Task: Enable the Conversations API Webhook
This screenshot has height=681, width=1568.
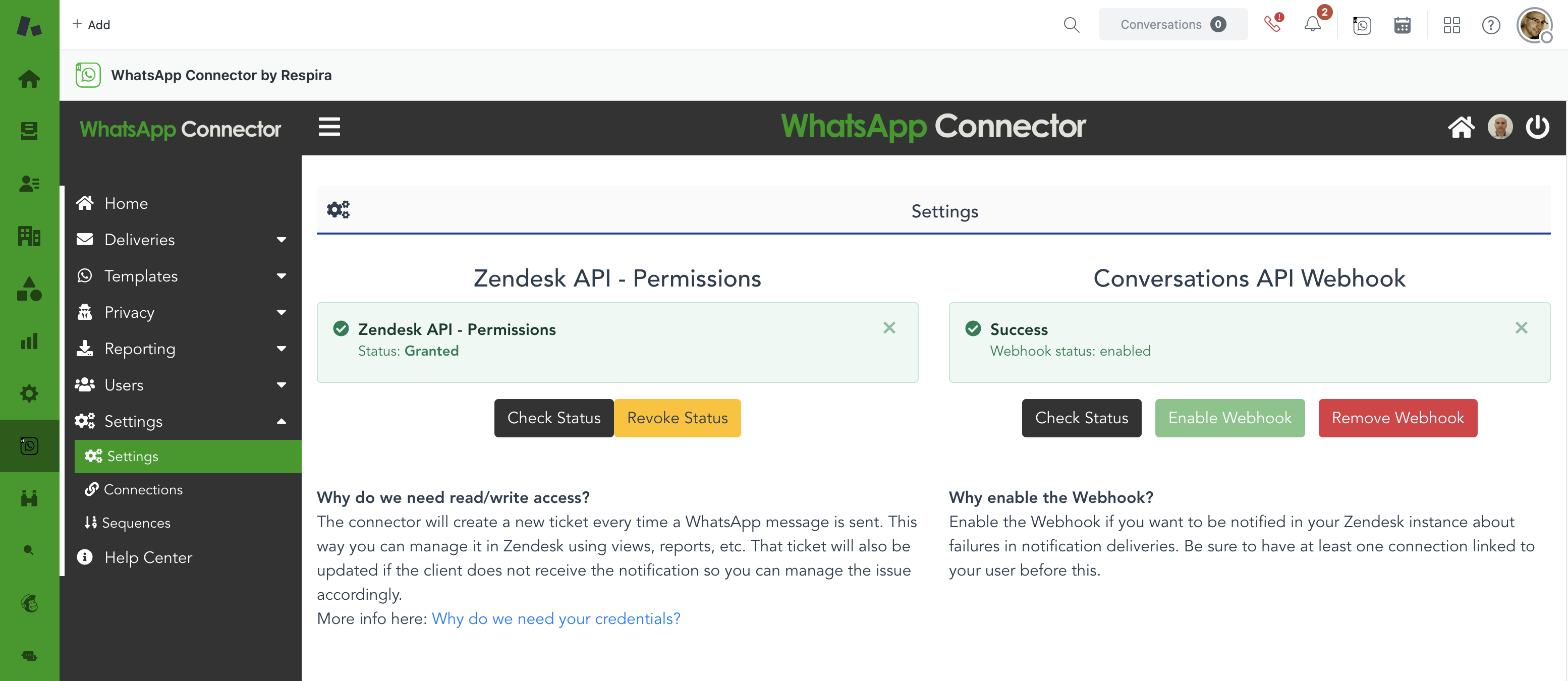Action: click(x=1229, y=418)
